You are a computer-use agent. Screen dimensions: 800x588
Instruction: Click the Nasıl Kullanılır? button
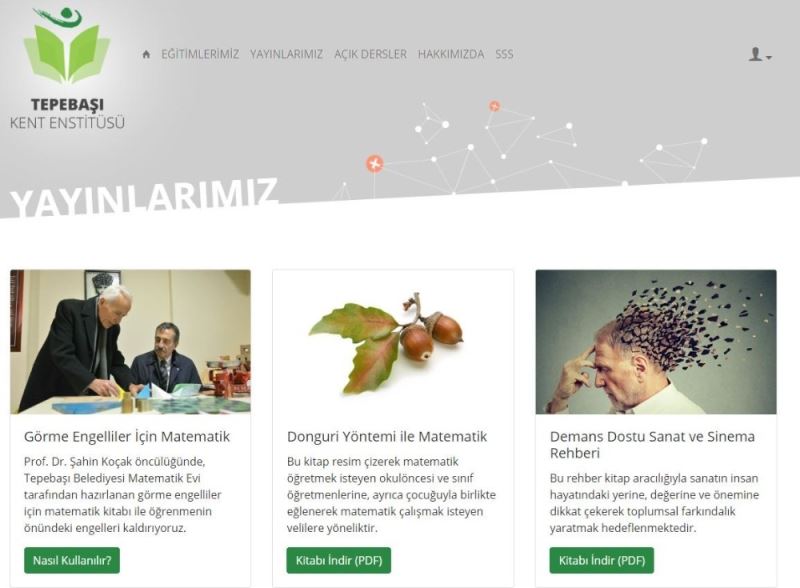tap(72, 560)
